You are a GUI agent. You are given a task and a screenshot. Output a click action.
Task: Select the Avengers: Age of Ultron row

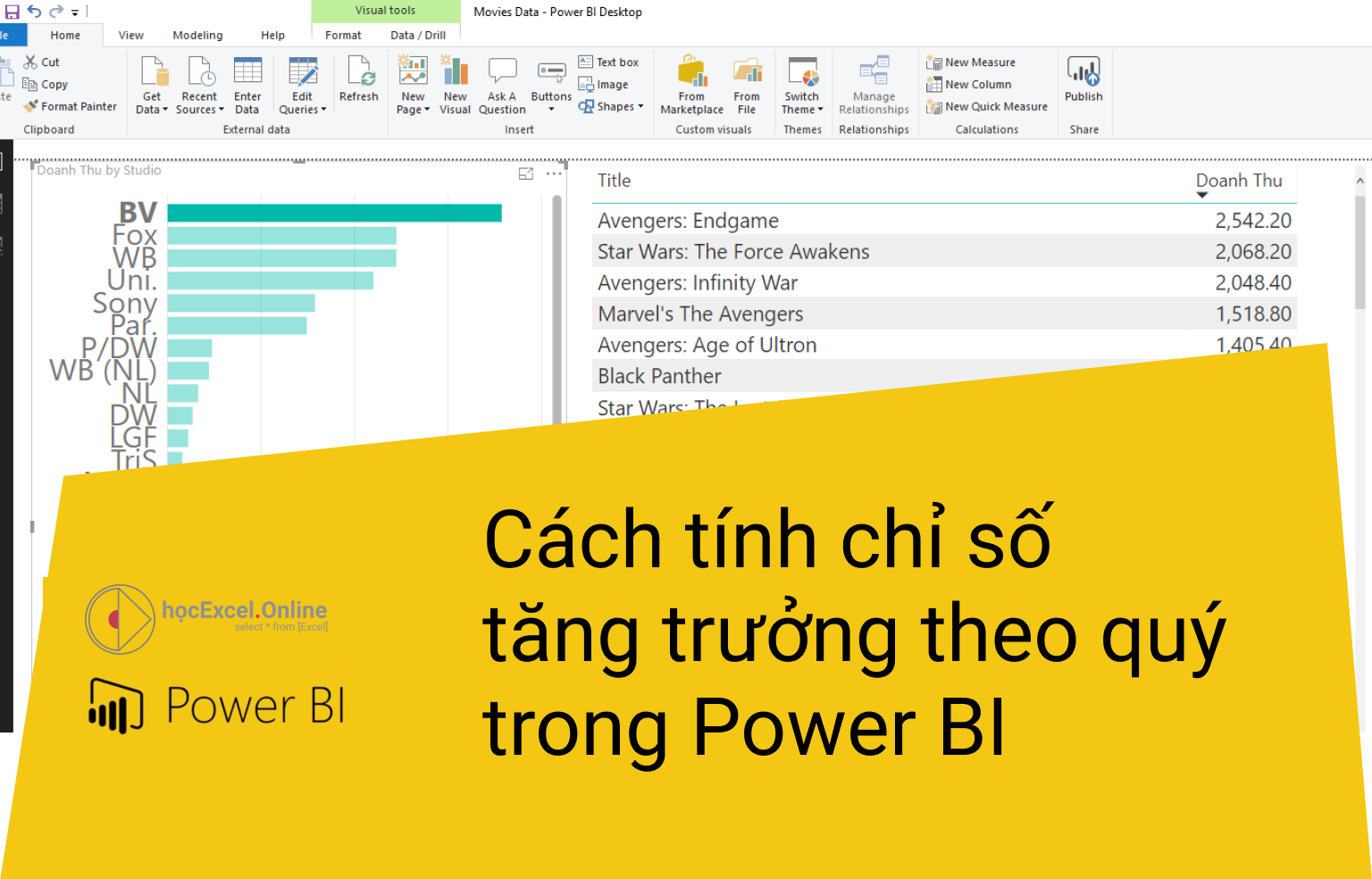tap(944, 344)
